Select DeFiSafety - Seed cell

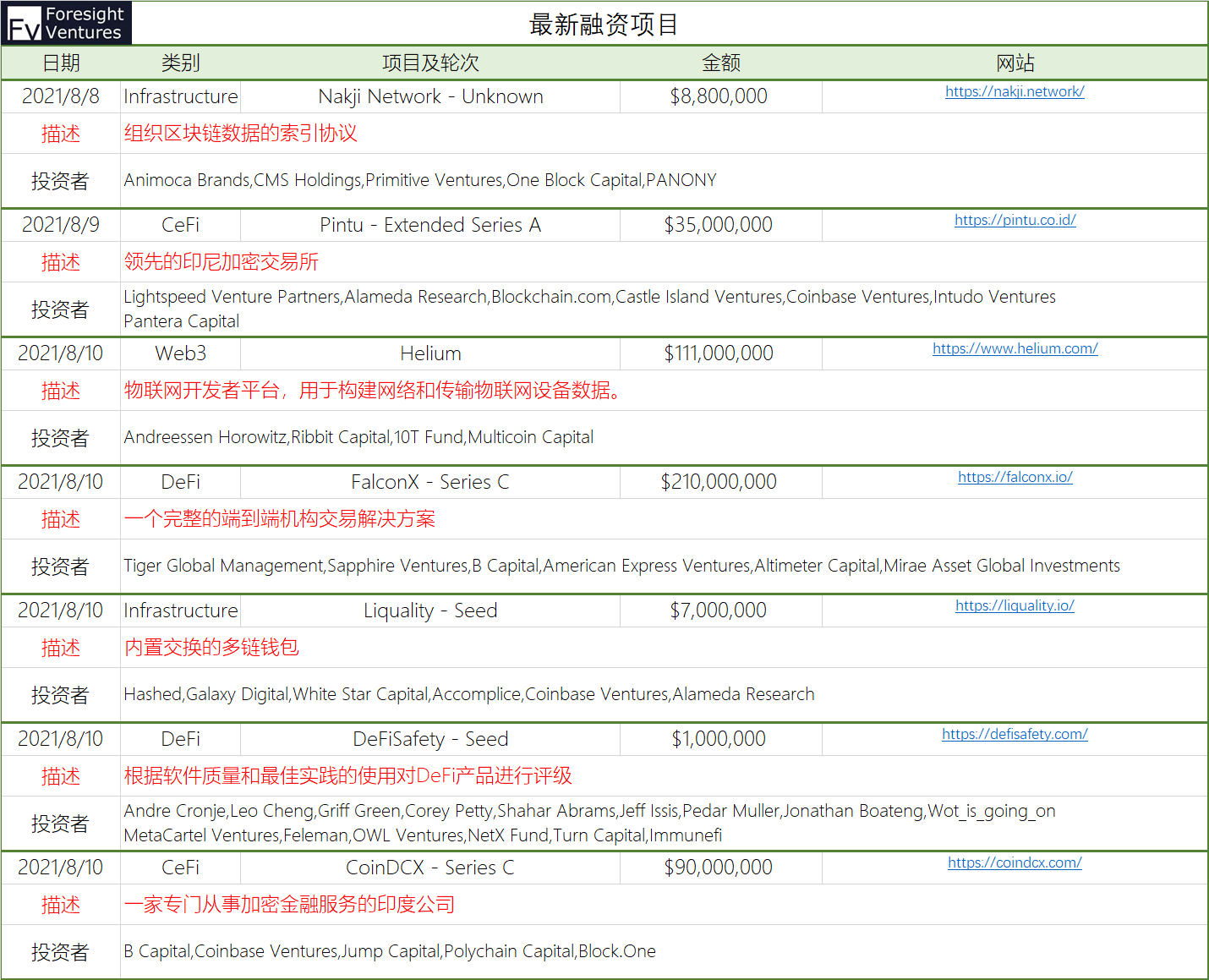[x=430, y=739]
